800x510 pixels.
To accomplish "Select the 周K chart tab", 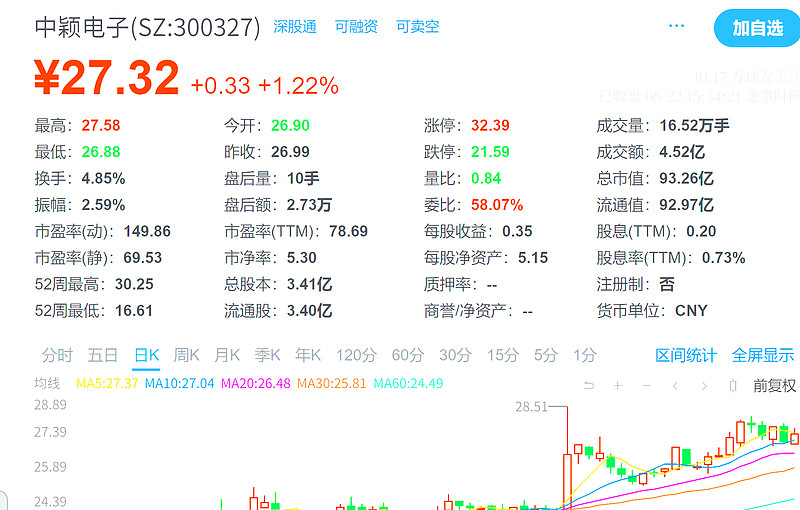I will [186, 355].
